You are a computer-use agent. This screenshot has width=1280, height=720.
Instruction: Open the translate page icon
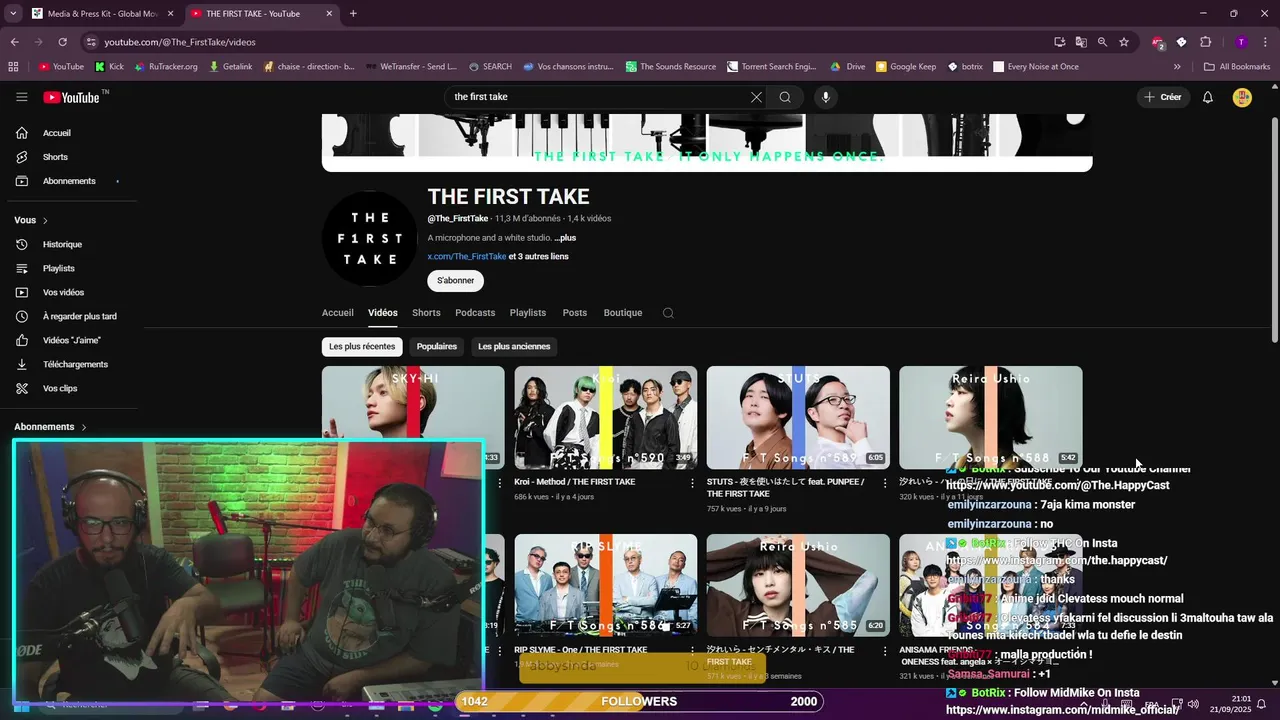coord(1081,42)
